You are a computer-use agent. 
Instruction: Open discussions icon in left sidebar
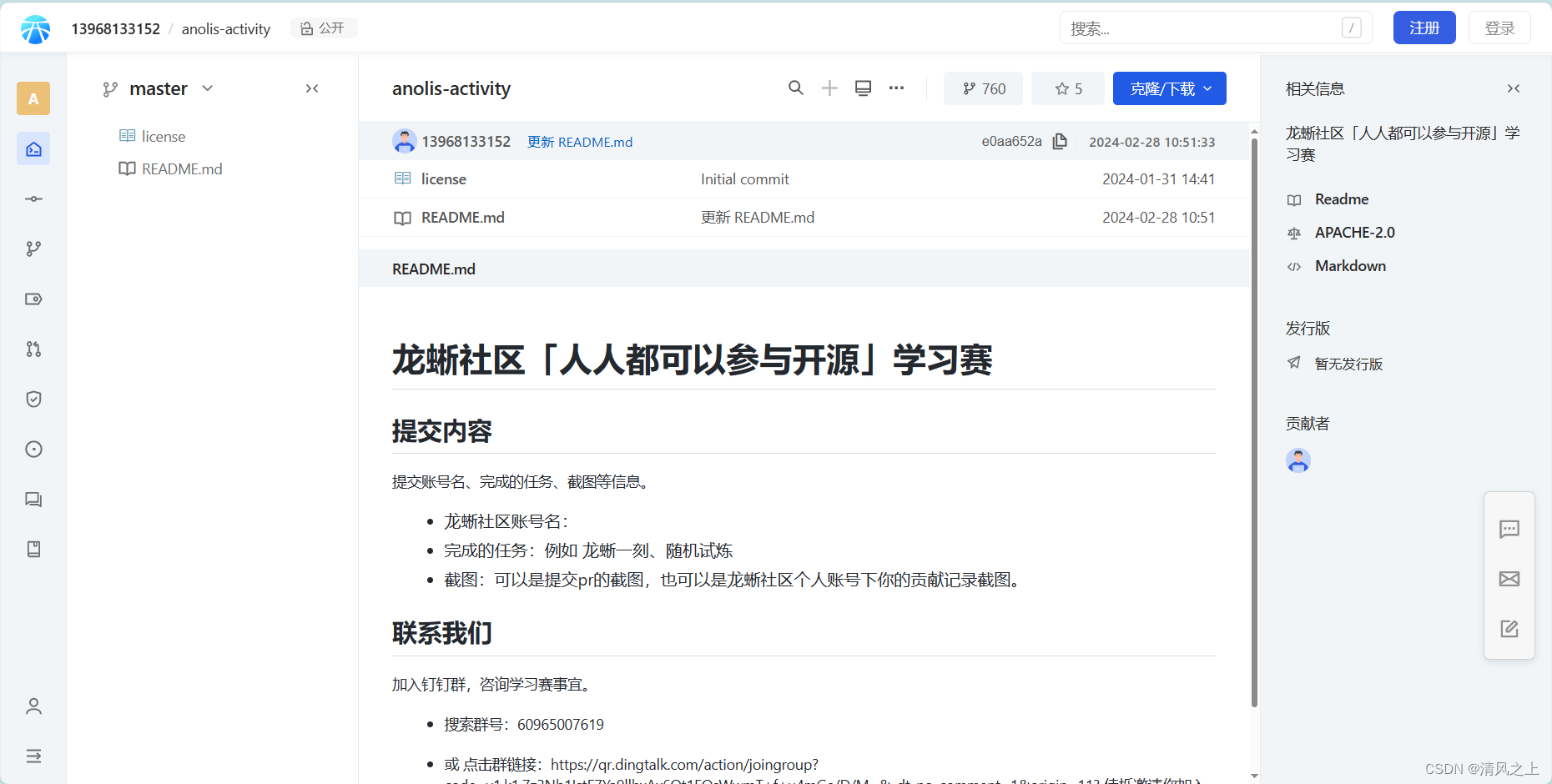click(33, 499)
